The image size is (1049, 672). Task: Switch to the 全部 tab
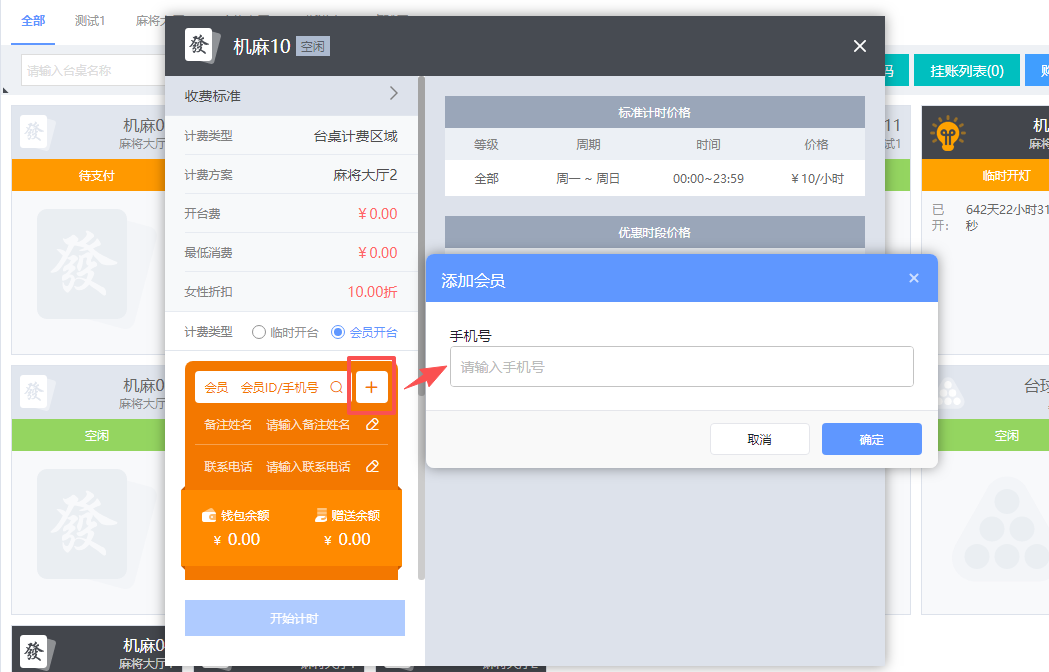33,21
